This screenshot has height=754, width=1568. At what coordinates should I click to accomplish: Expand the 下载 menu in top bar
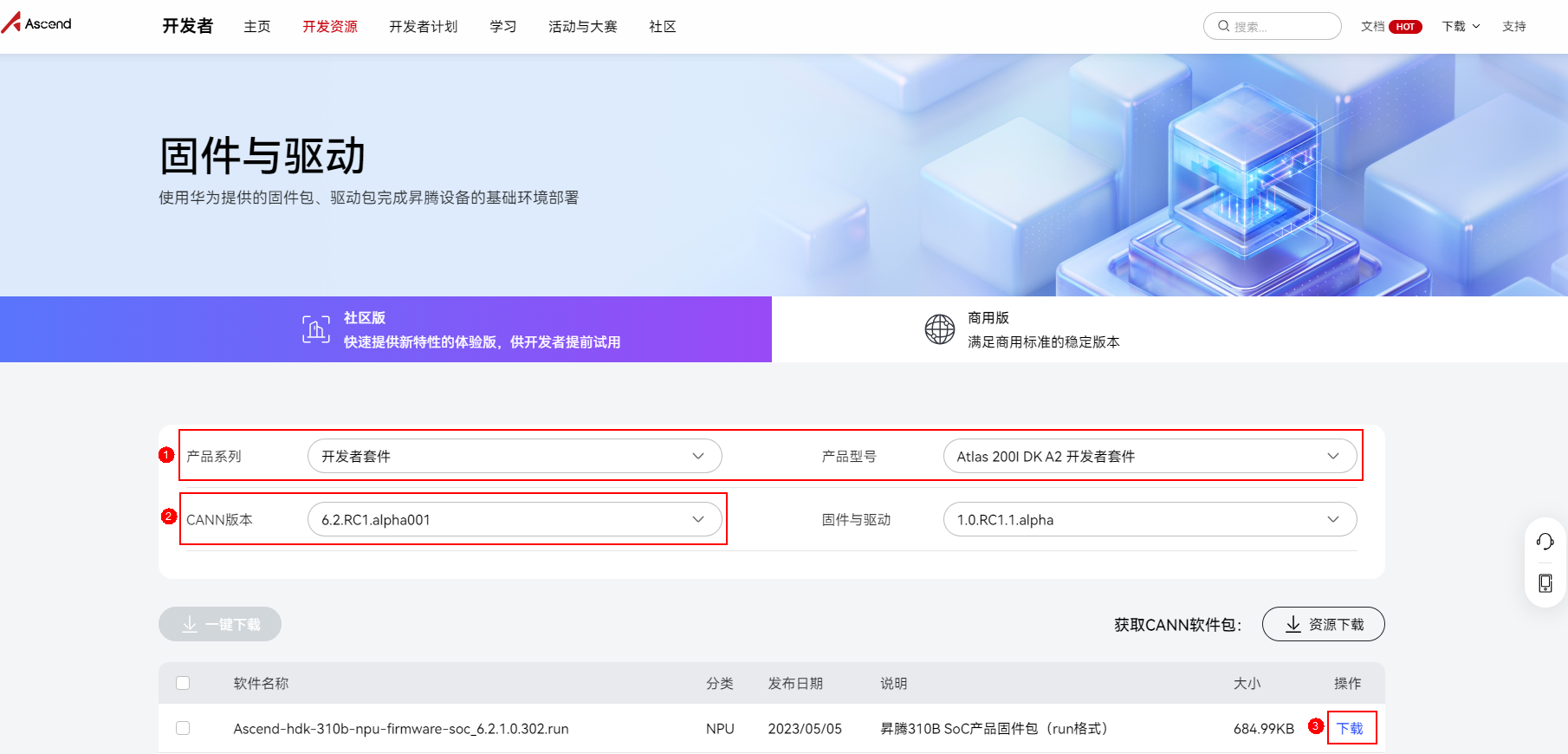coord(1461,27)
